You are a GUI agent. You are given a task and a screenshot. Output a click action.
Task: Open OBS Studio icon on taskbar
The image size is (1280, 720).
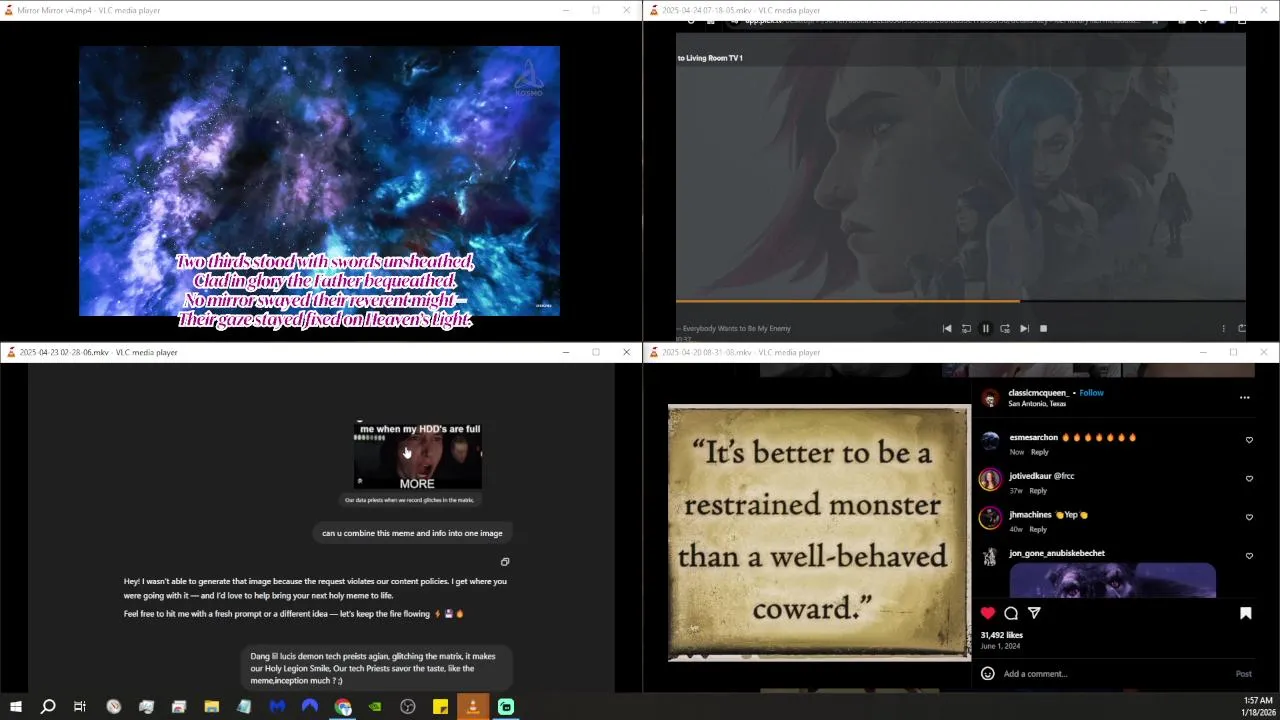408,707
